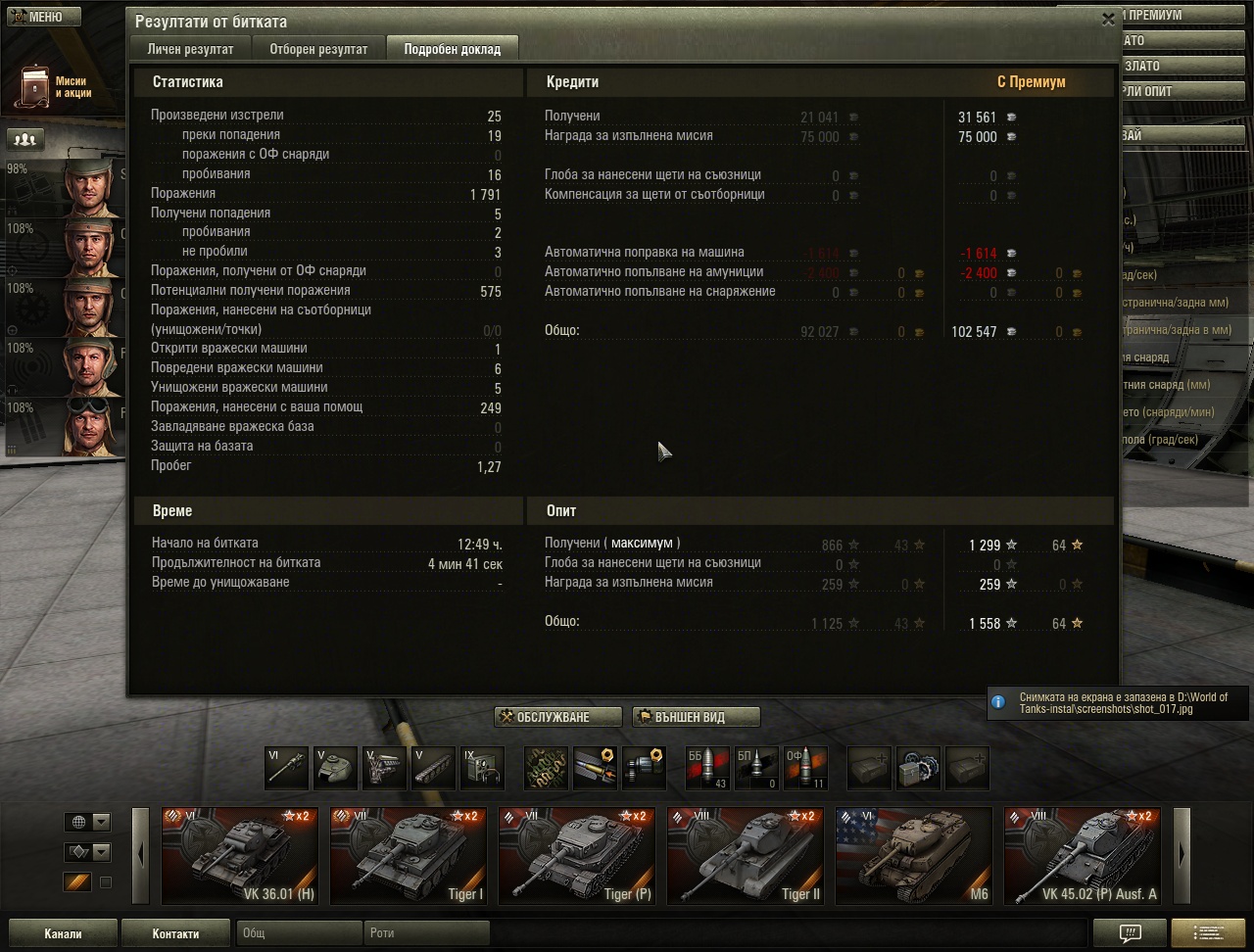Click the camouflage net equipment slot
This screenshot has height=952, width=1254.
coord(546,768)
